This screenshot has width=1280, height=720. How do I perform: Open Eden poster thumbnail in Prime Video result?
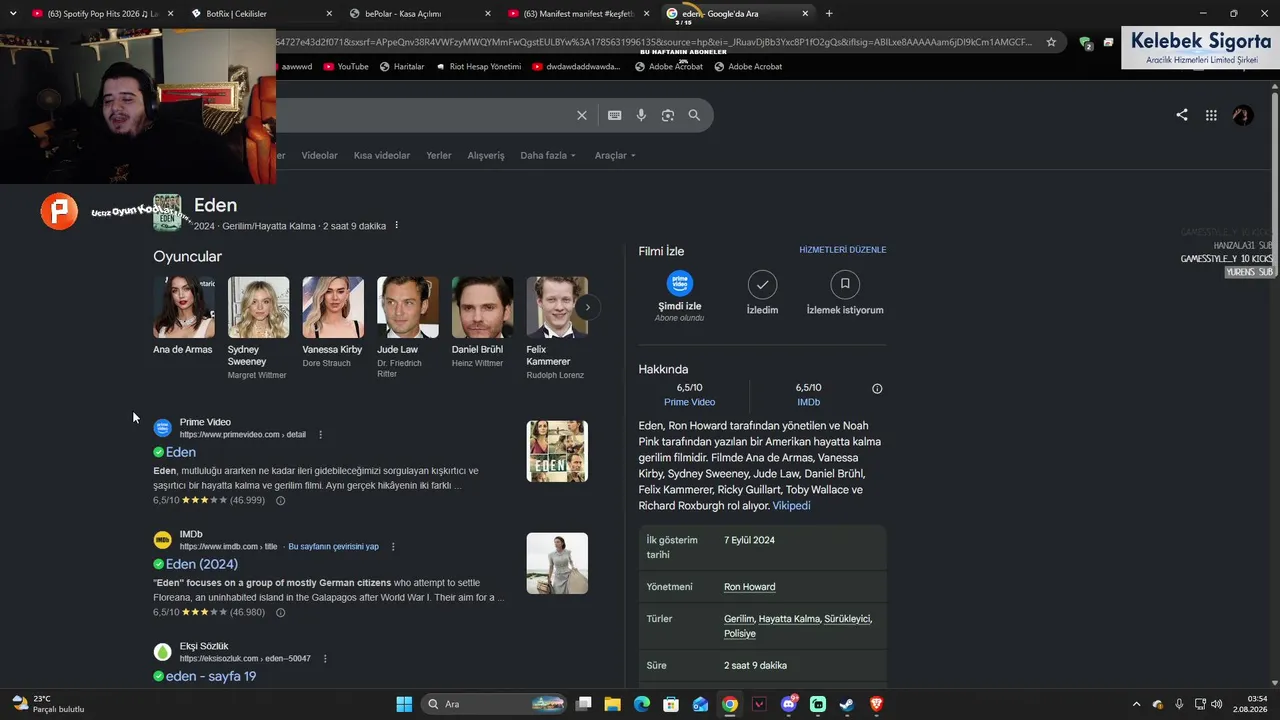point(557,451)
